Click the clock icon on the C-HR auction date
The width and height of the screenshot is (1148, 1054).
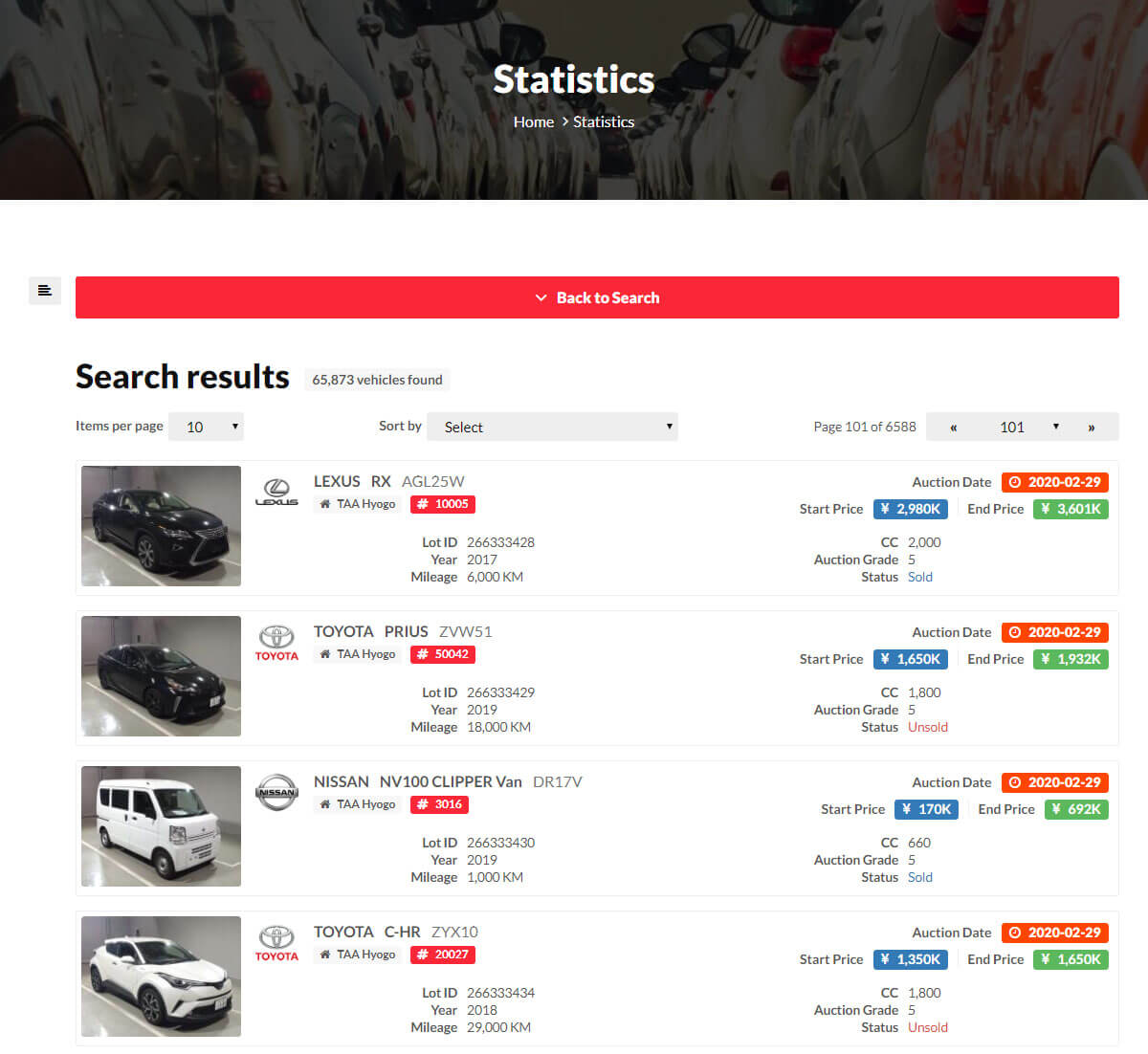coord(1013,933)
